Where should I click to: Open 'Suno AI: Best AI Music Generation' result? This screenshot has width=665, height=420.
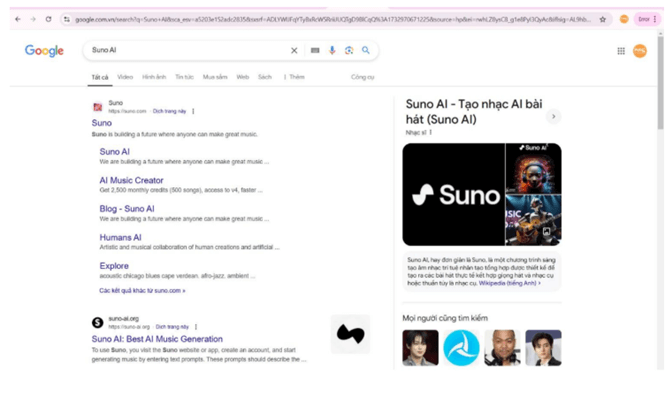click(x=157, y=339)
